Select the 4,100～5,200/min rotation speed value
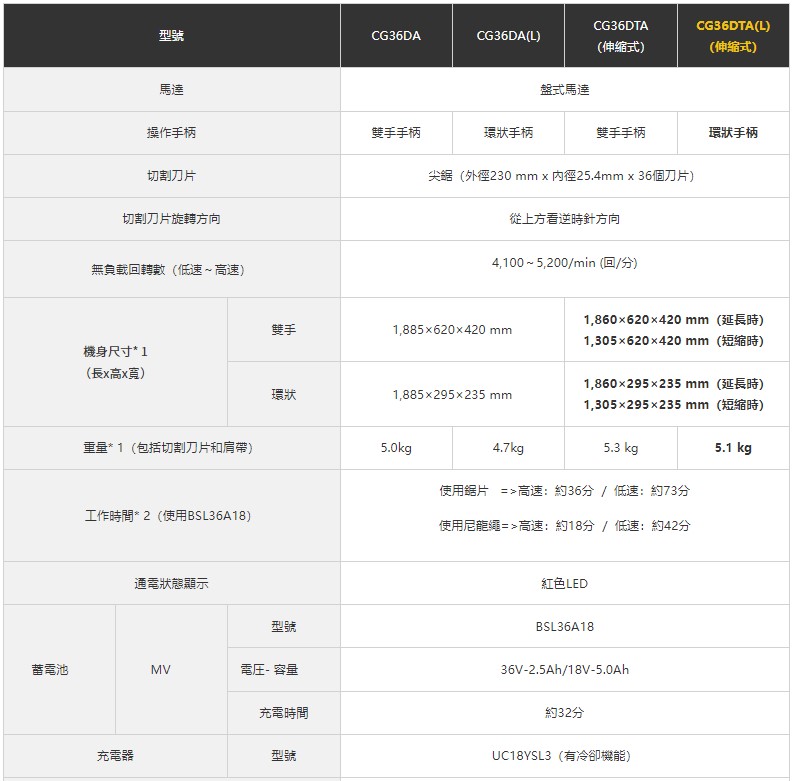The width and height of the screenshot is (792, 781). tap(564, 263)
